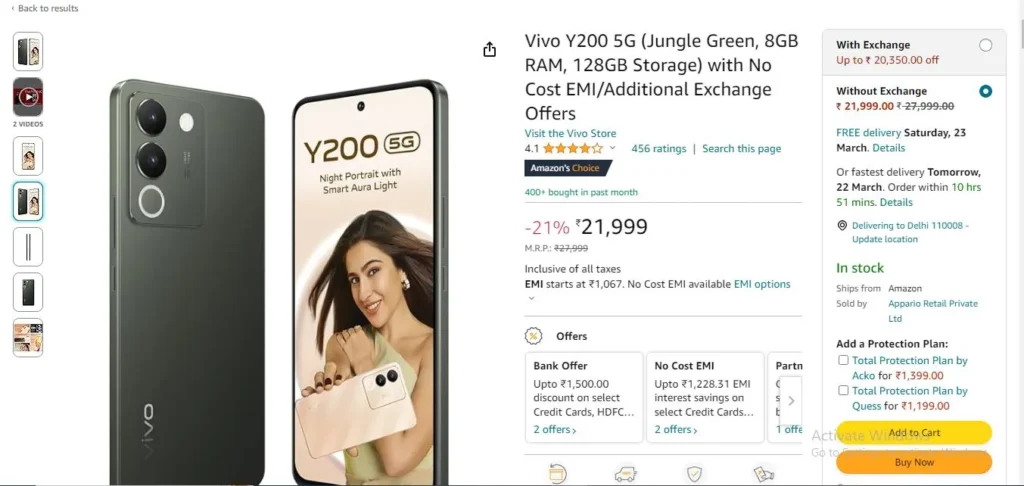Click the Buy Now button
The width and height of the screenshot is (1024, 486).
click(x=914, y=462)
